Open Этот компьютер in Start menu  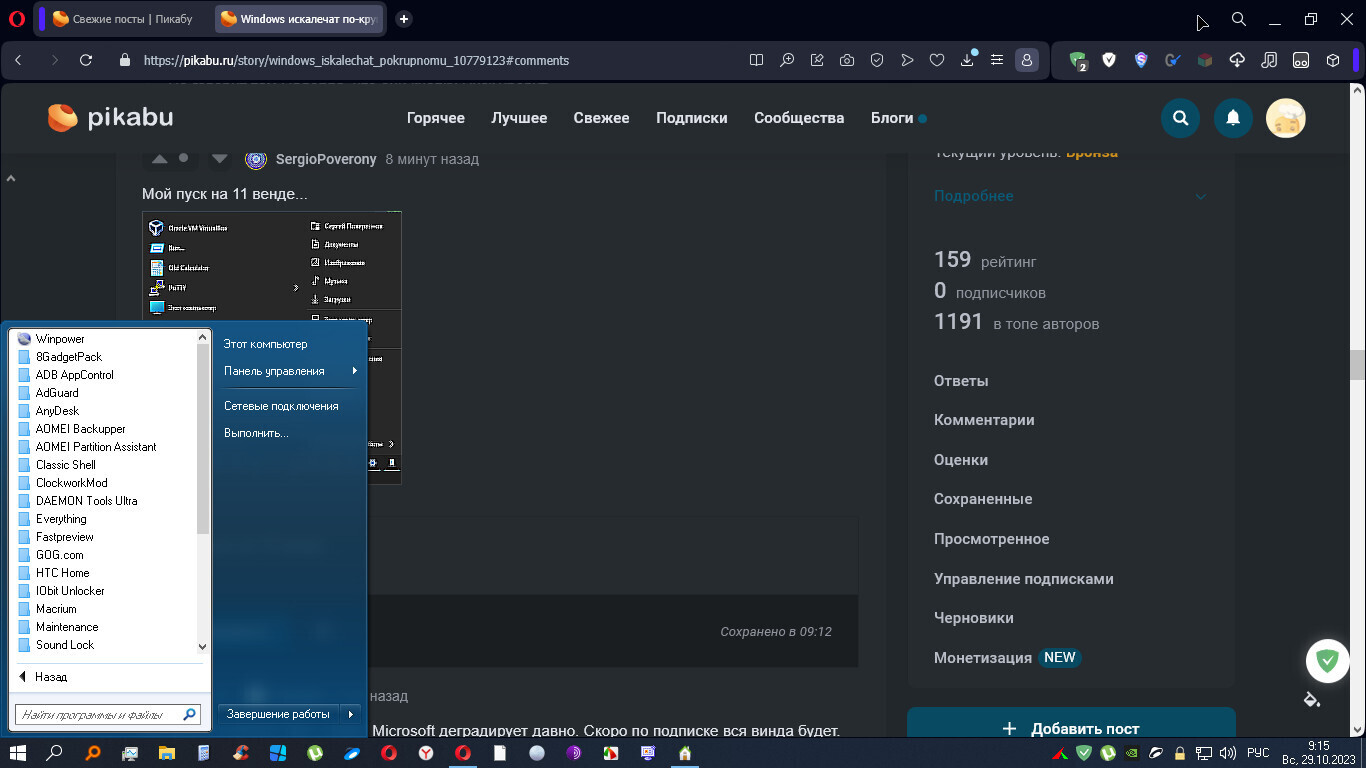[265, 344]
